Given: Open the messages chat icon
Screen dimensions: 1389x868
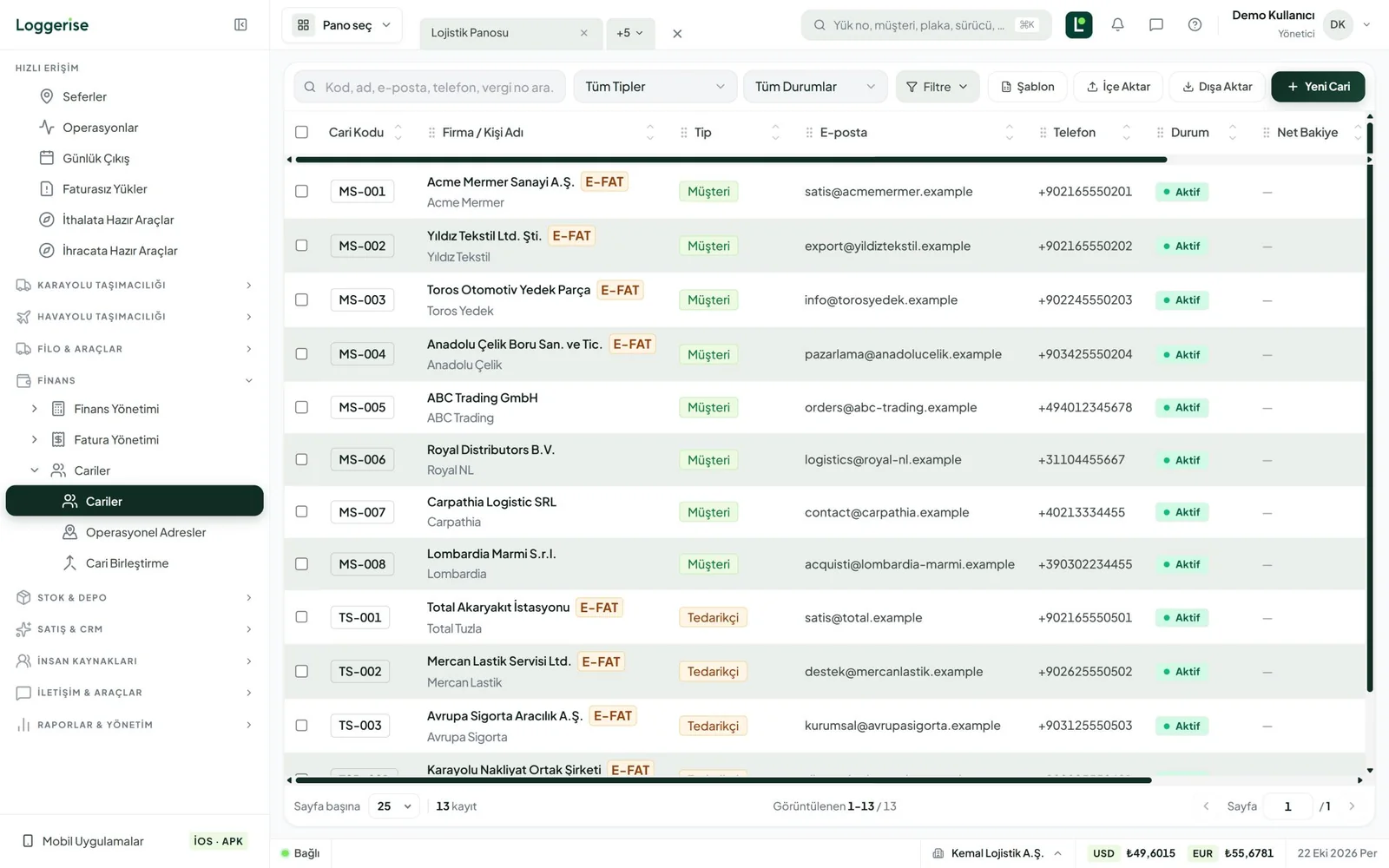Looking at the screenshot, I should click(1155, 25).
